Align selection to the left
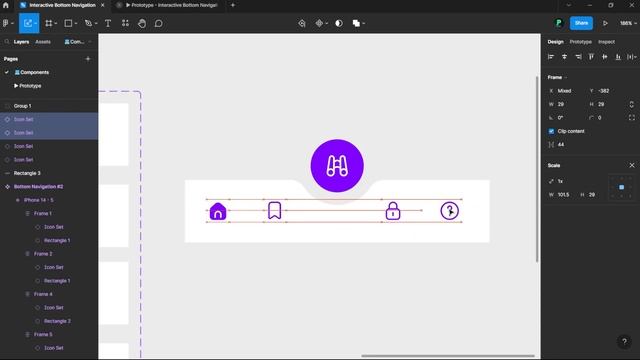 click(551, 57)
